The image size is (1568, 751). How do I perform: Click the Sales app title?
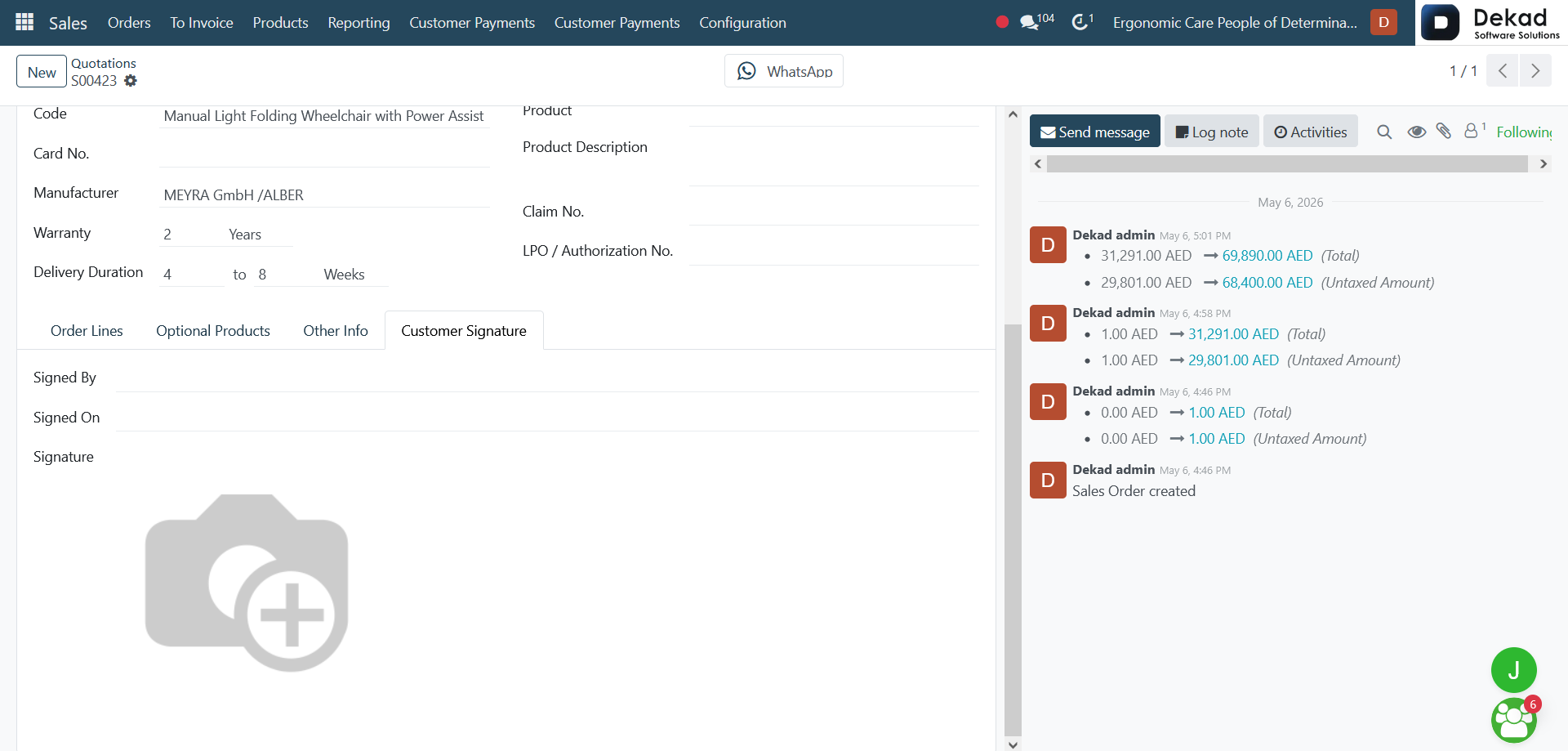tap(68, 23)
